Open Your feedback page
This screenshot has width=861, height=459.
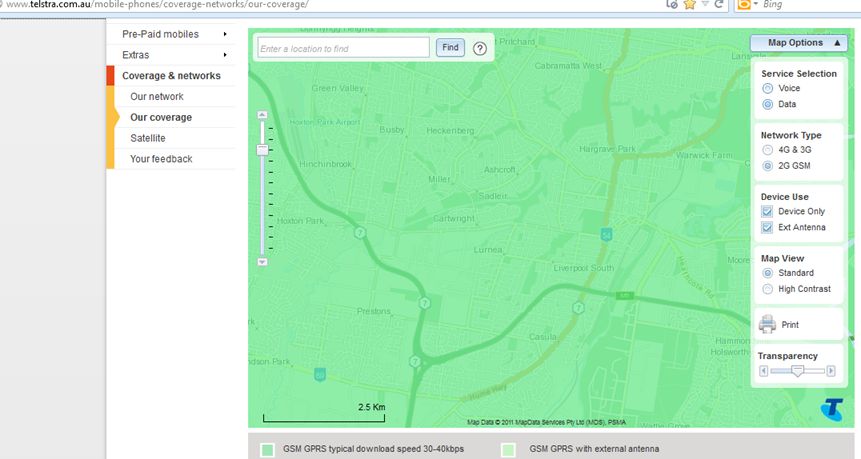[161, 159]
